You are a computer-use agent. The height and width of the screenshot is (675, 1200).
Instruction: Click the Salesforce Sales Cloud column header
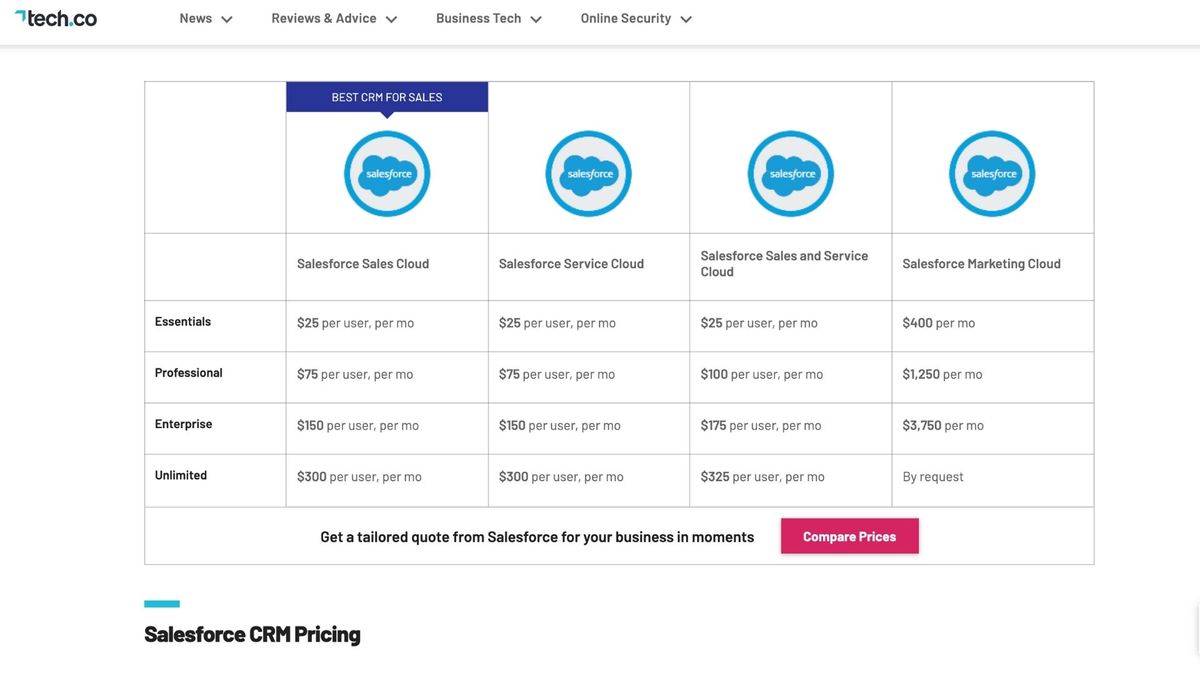coord(362,262)
